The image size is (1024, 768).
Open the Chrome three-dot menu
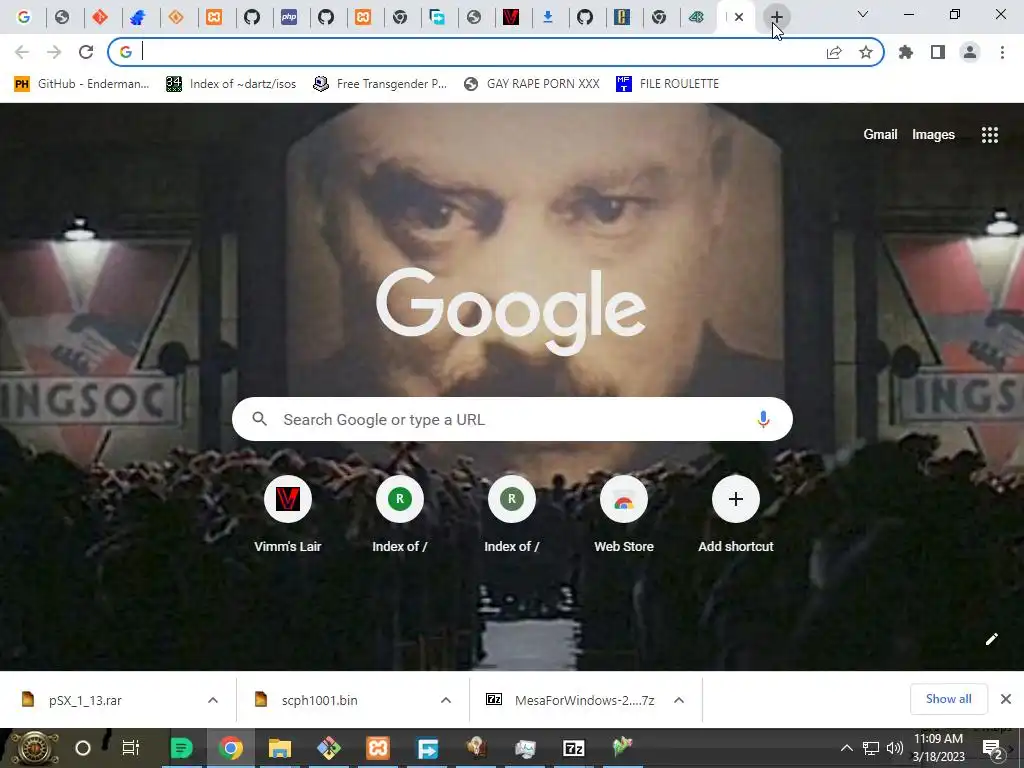[1002, 52]
